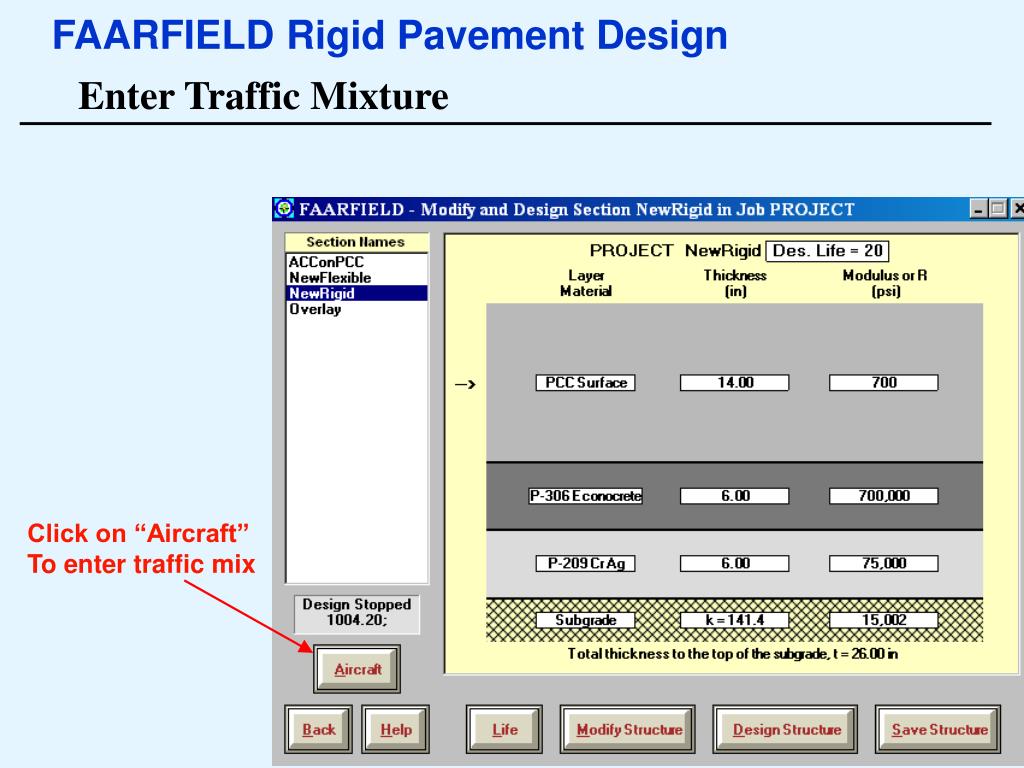
Task: Click the Des. Life = 20 box
Action: (x=827, y=251)
